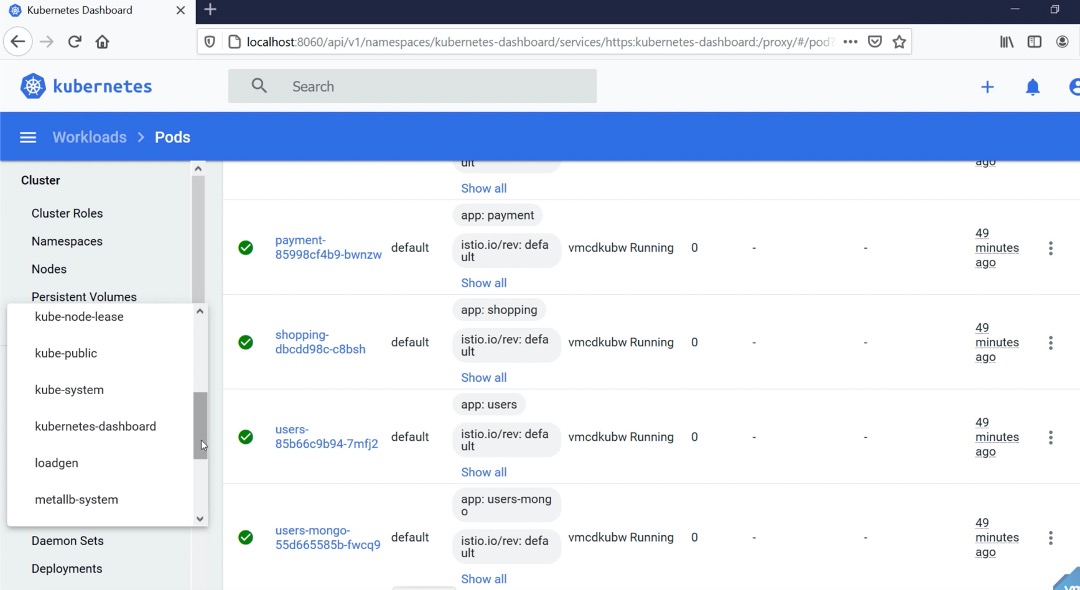Screen dimensions: 1080x590
Task: Click the browser reload icon
Action: [74, 42]
